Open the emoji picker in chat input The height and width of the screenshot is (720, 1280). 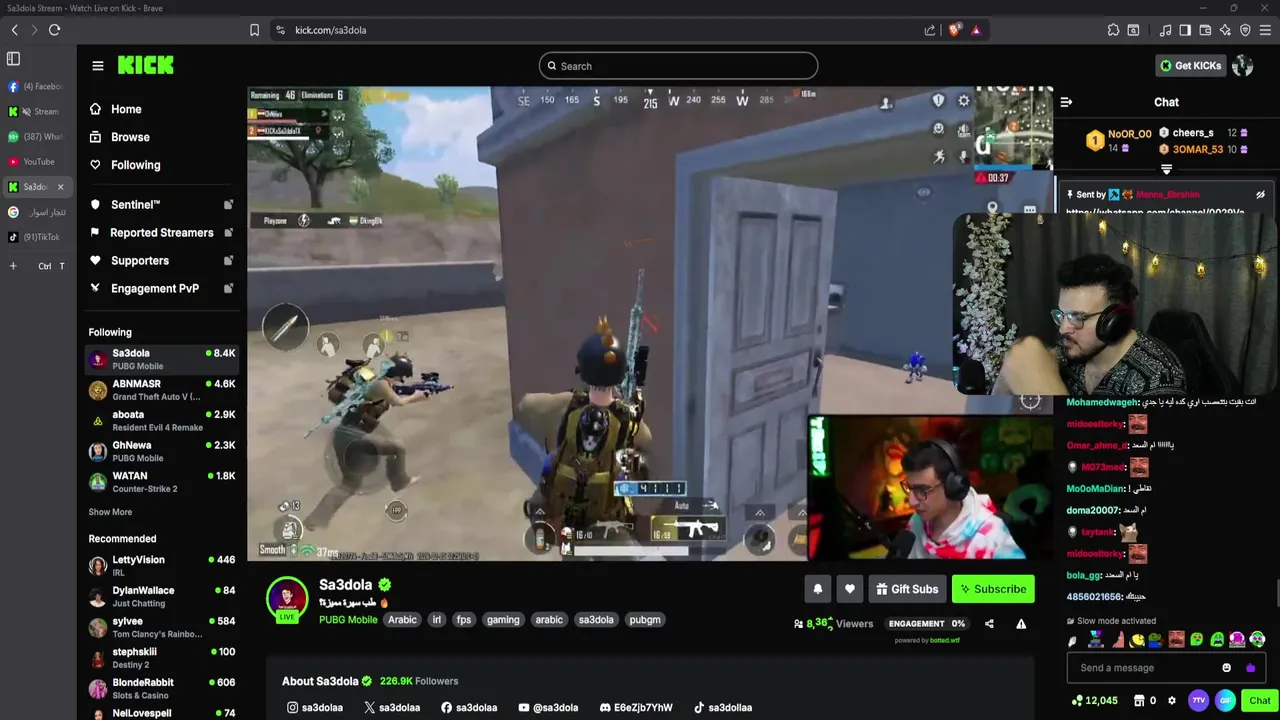[x=1227, y=668]
